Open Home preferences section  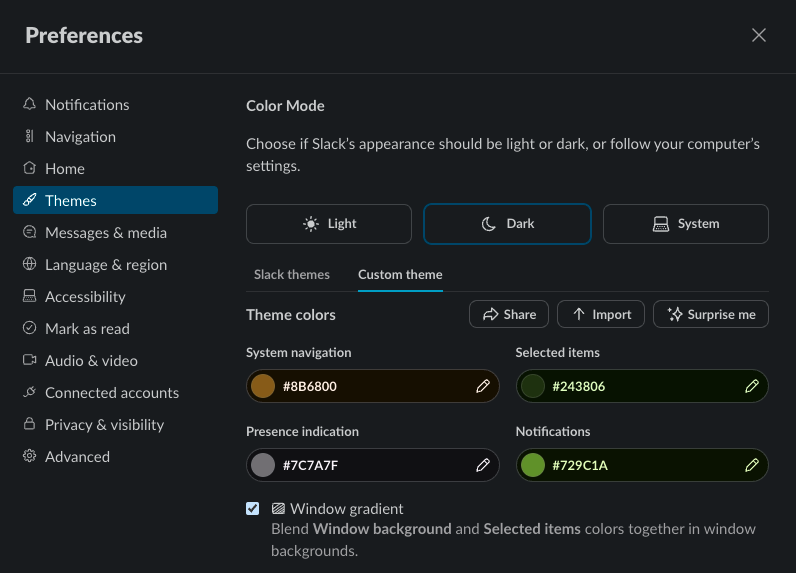tap(115, 168)
